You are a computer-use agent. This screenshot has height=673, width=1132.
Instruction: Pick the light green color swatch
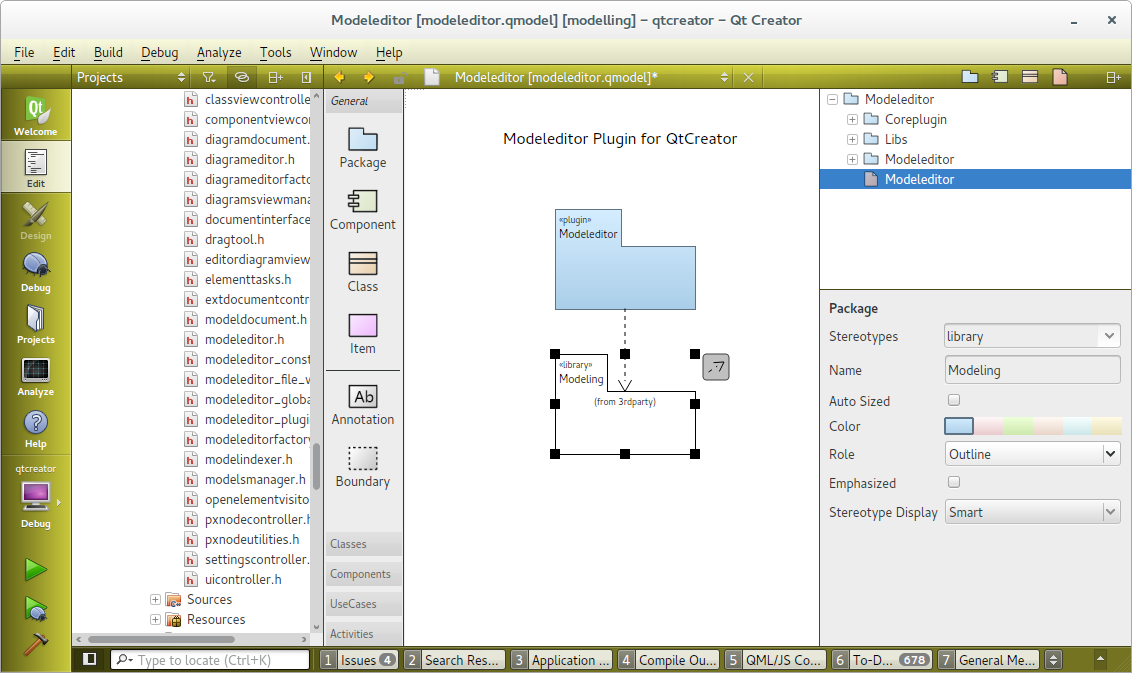(x=1018, y=426)
